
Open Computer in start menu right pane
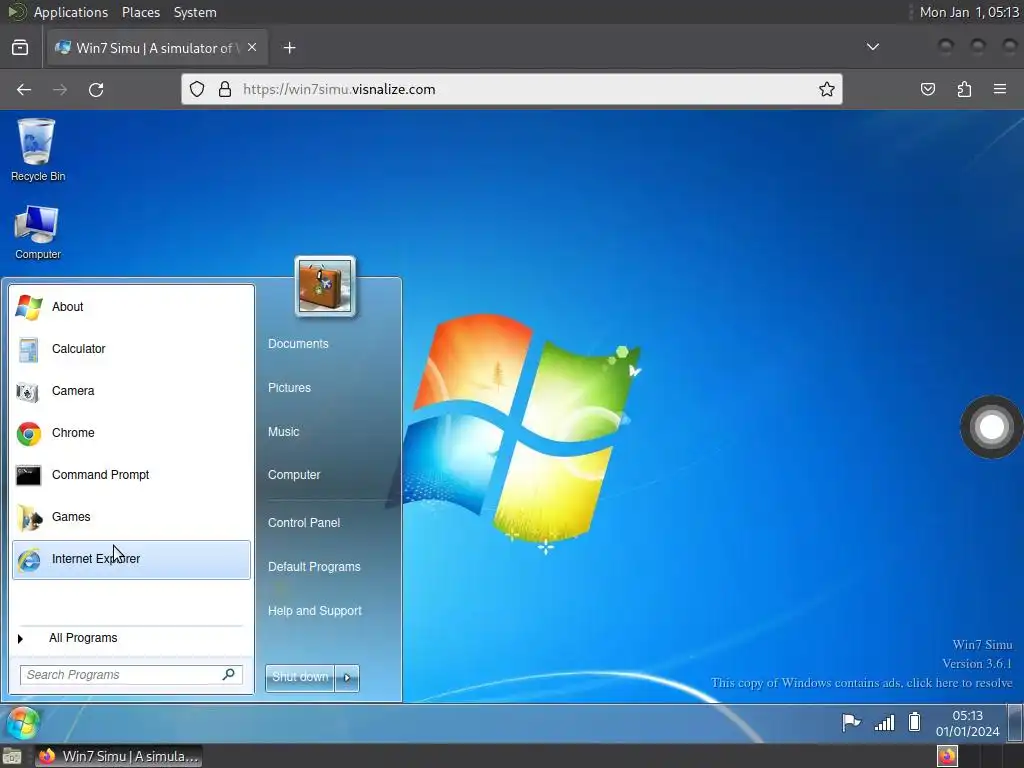294,475
